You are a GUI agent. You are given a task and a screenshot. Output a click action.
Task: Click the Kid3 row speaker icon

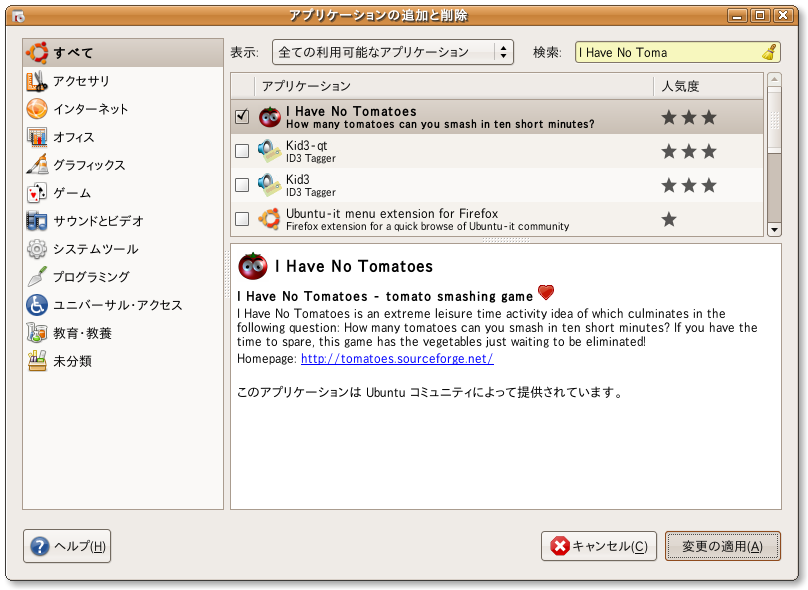pos(269,185)
